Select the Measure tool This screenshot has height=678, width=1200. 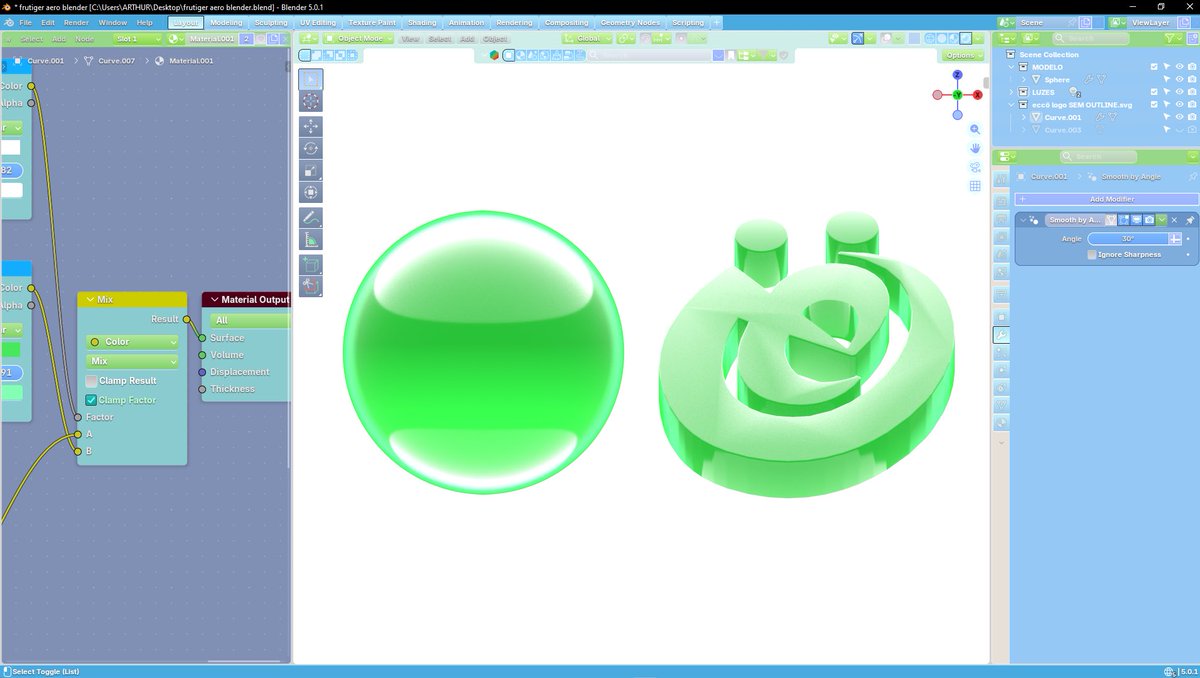pyautogui.click(x=311, y=240)
